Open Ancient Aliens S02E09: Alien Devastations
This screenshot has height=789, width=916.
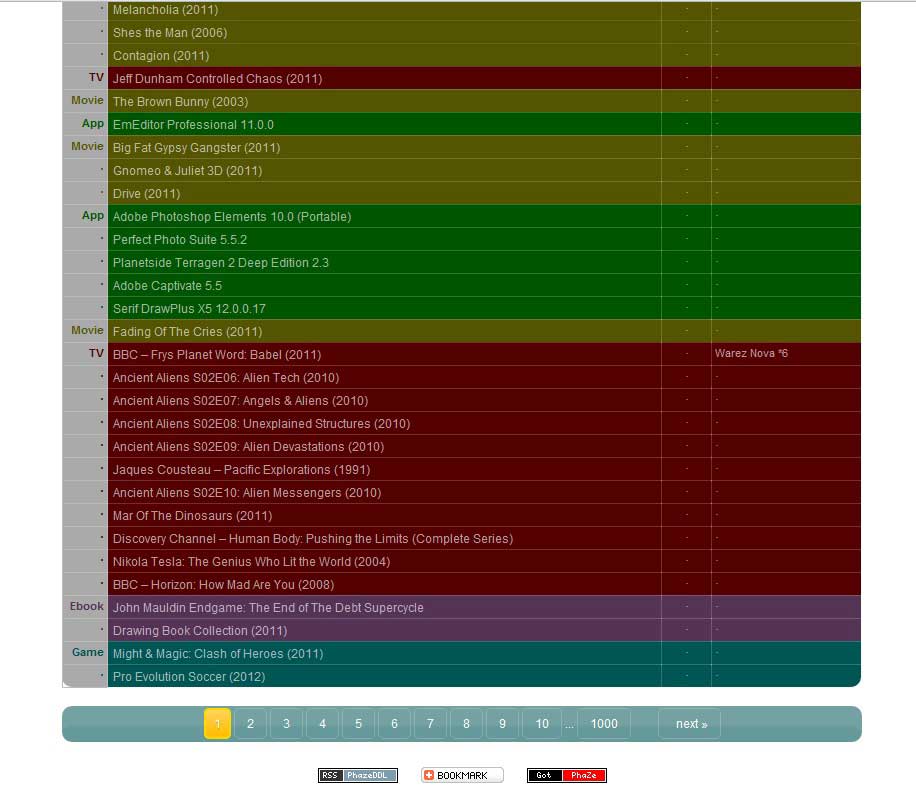click(248, 447)
